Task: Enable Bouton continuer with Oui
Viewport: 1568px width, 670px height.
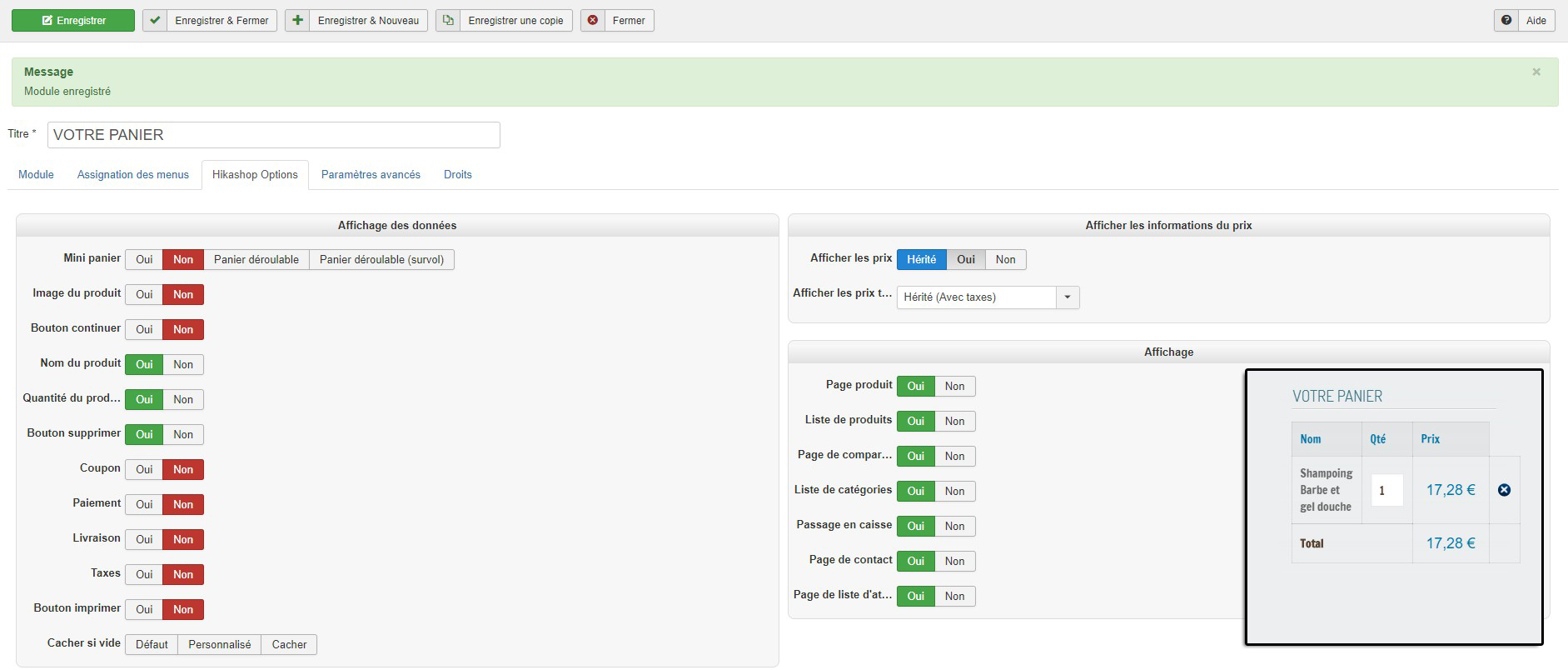Action: [x=144, y=330]
